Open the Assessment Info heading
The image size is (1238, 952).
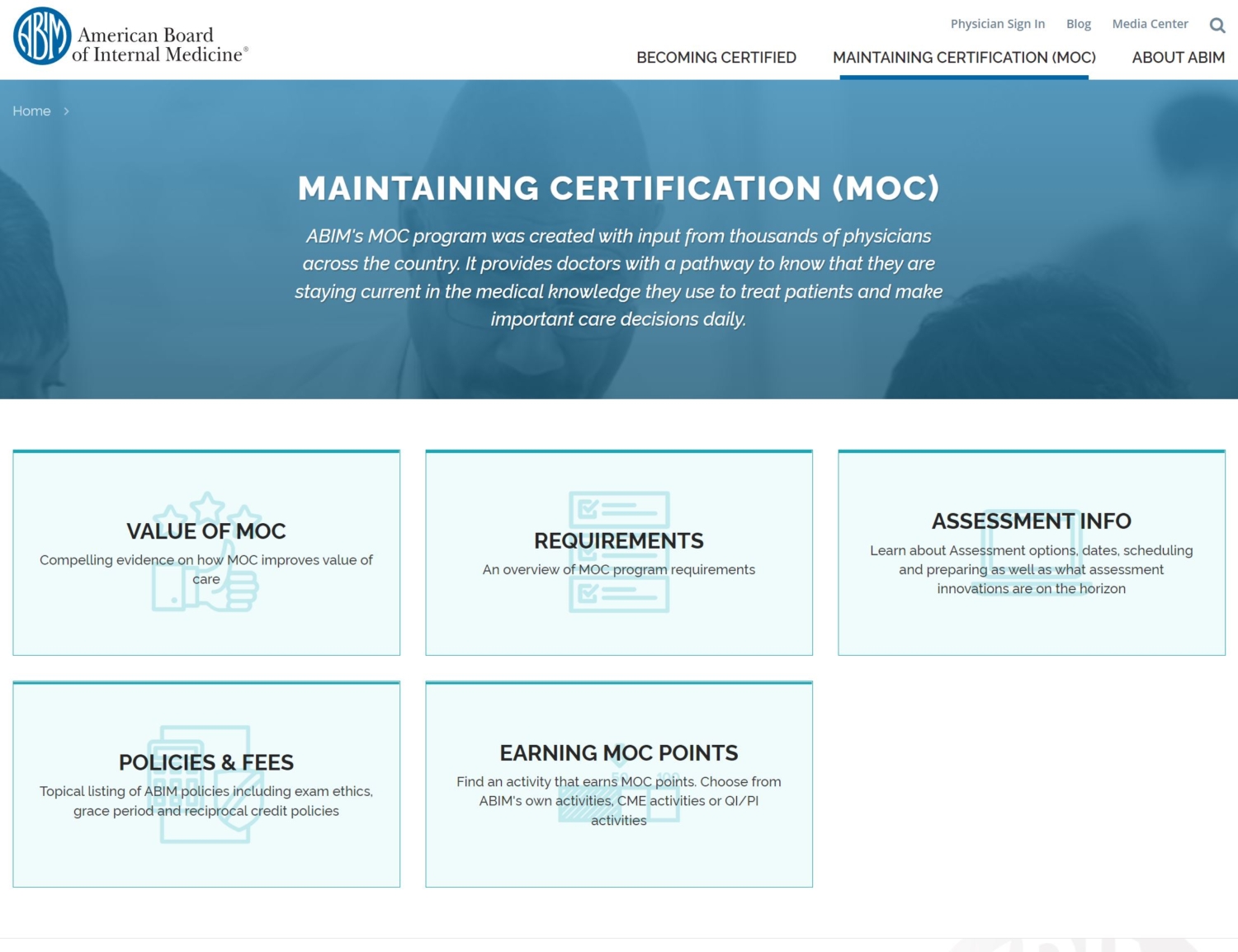click(x=1032, y=521)
